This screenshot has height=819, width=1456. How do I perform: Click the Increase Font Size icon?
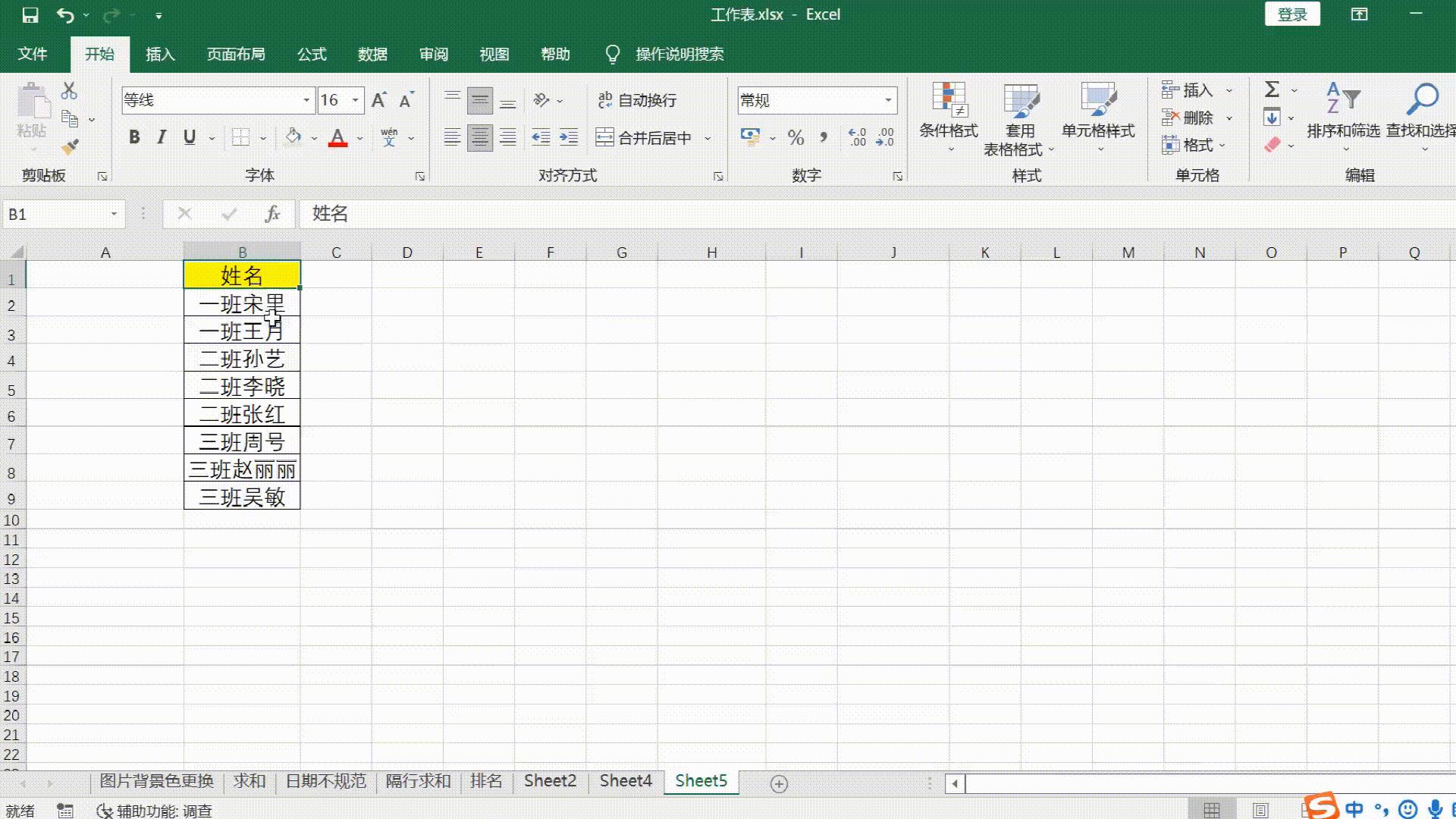coord(378,100)
